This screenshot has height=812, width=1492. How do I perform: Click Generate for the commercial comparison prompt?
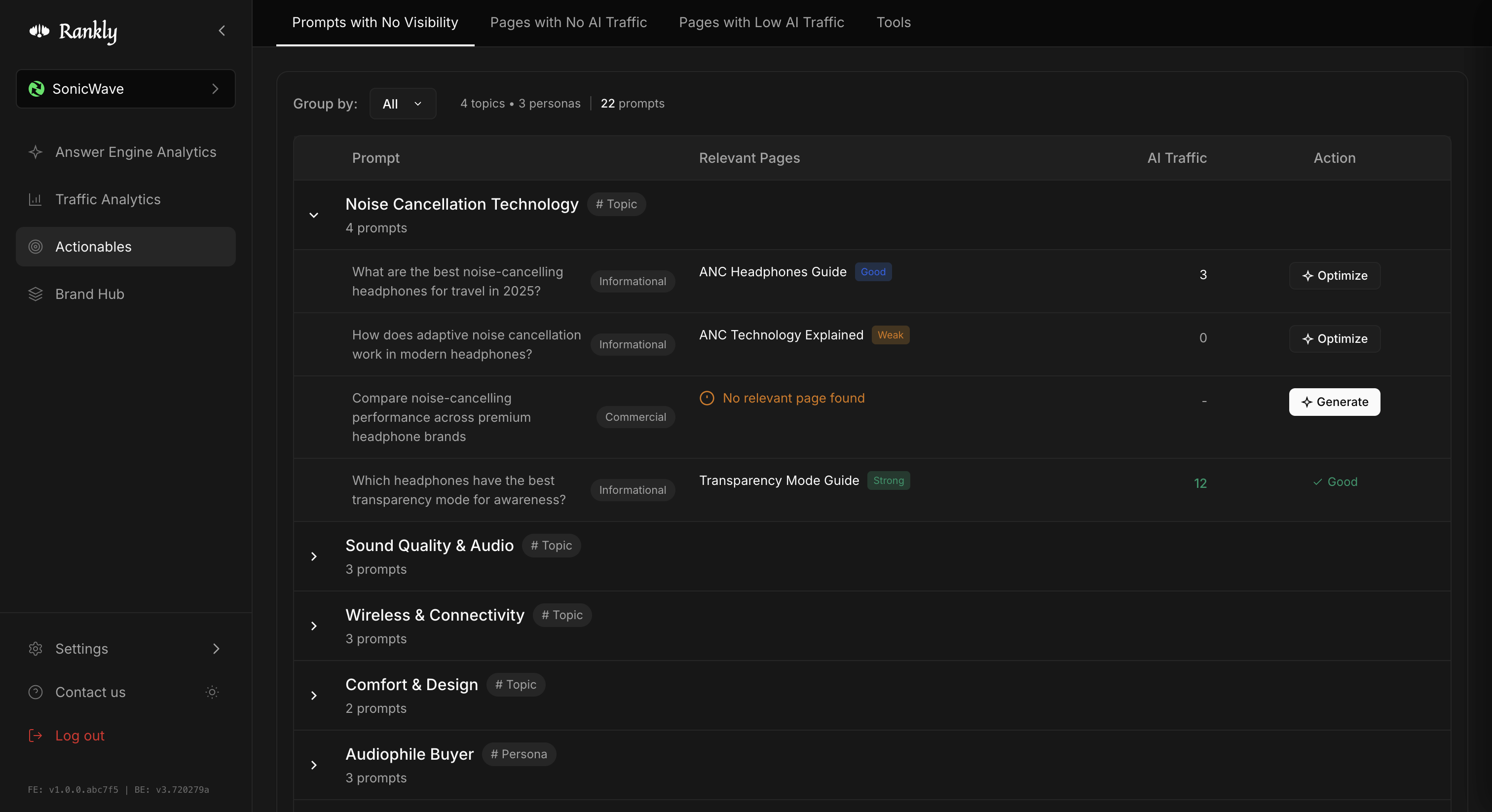click(x=1334, y=402)
